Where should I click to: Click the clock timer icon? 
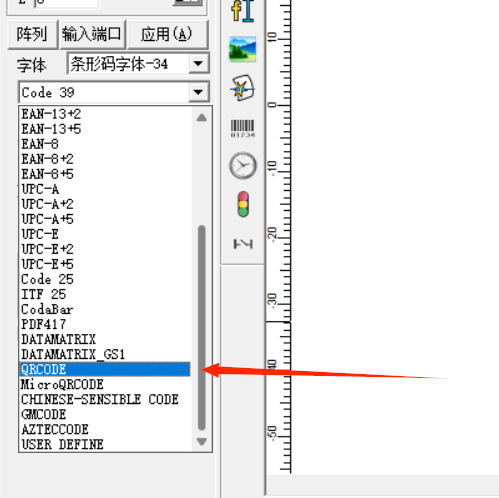point(243,166)
